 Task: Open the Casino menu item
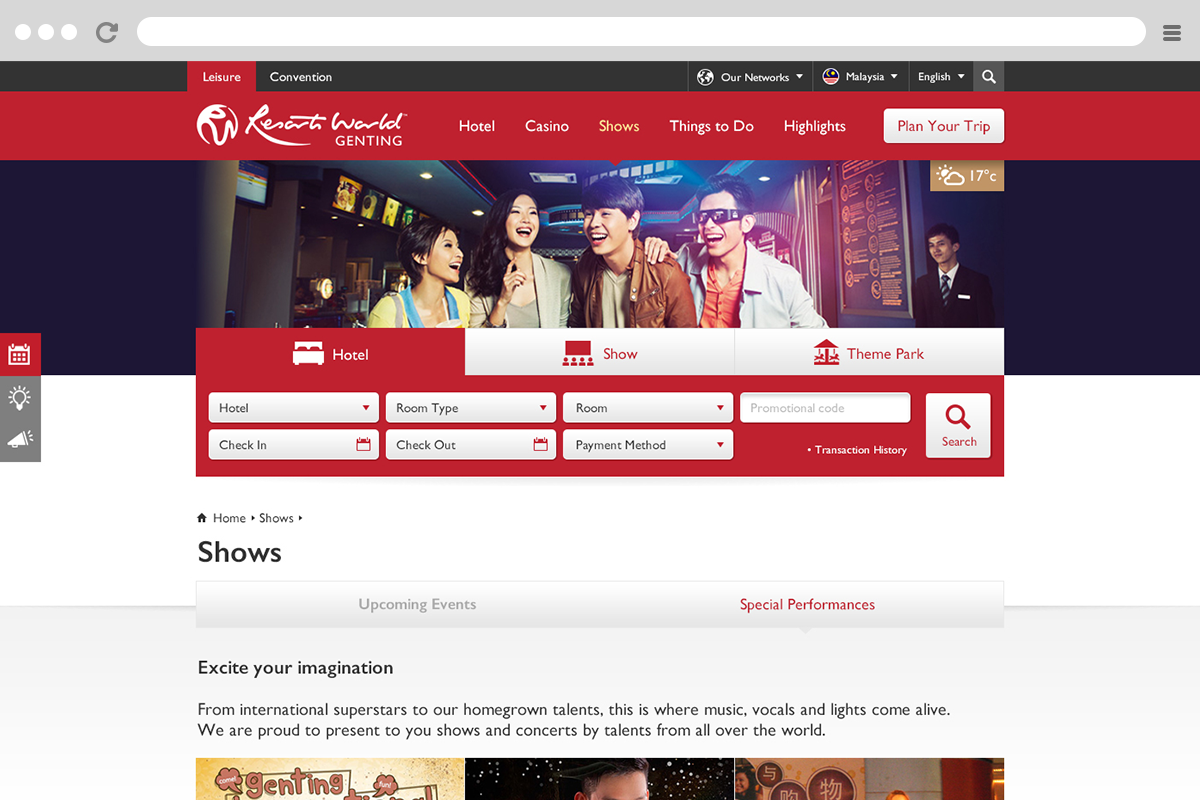click(547, 126)
